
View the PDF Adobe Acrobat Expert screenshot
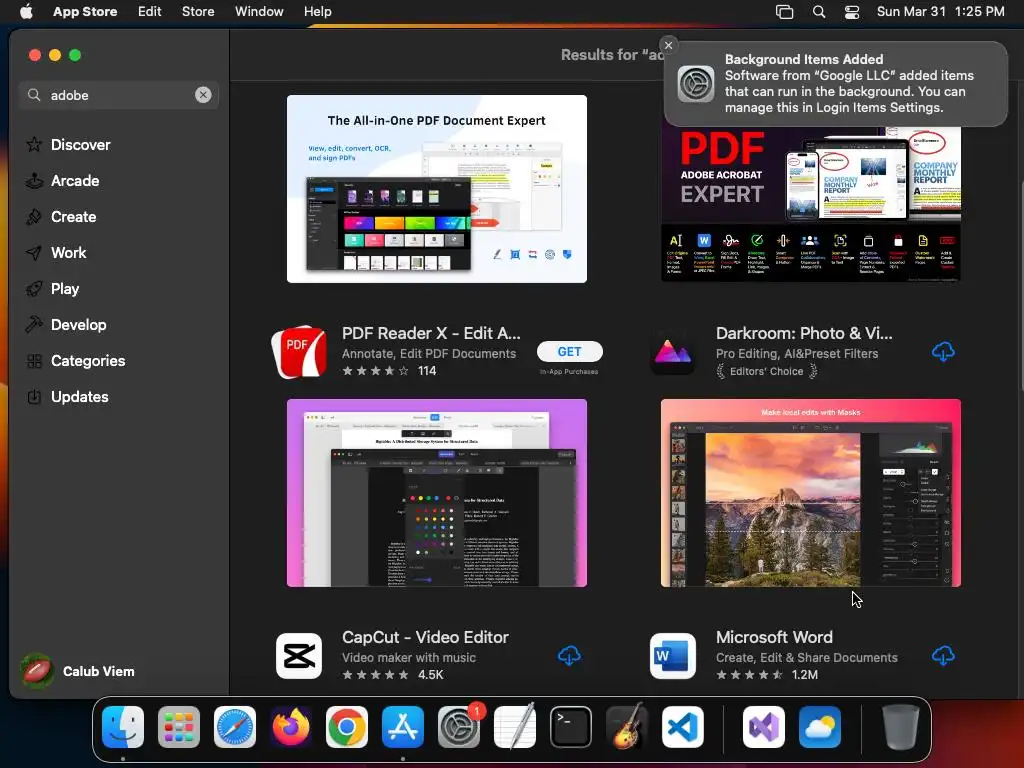coord(810,204)
